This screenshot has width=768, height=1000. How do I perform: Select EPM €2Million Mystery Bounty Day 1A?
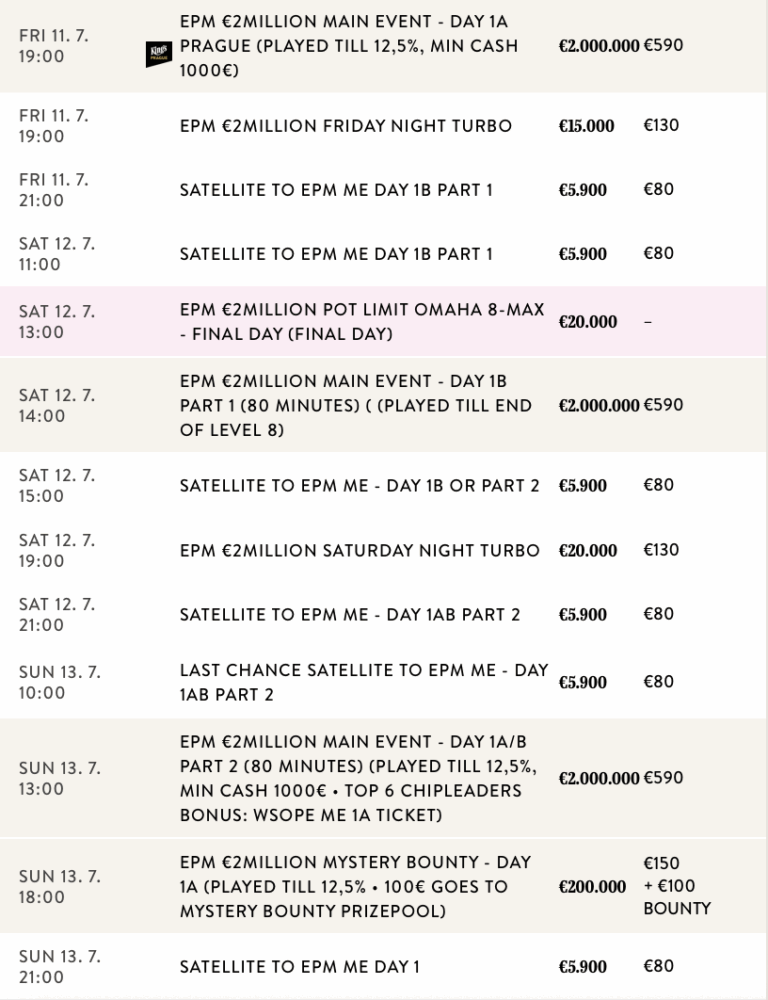tap(355, 886)
